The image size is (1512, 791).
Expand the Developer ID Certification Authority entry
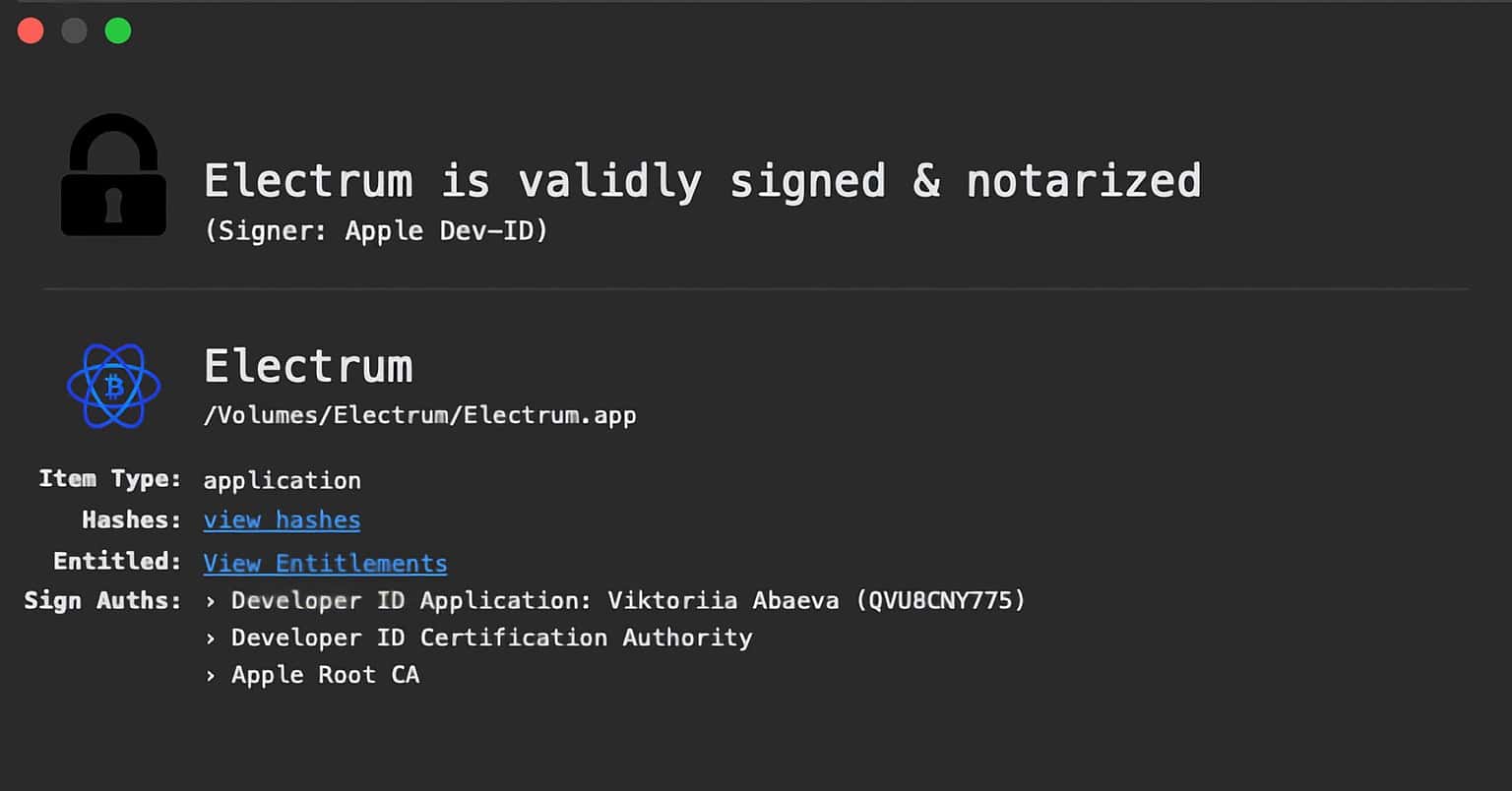491,638
